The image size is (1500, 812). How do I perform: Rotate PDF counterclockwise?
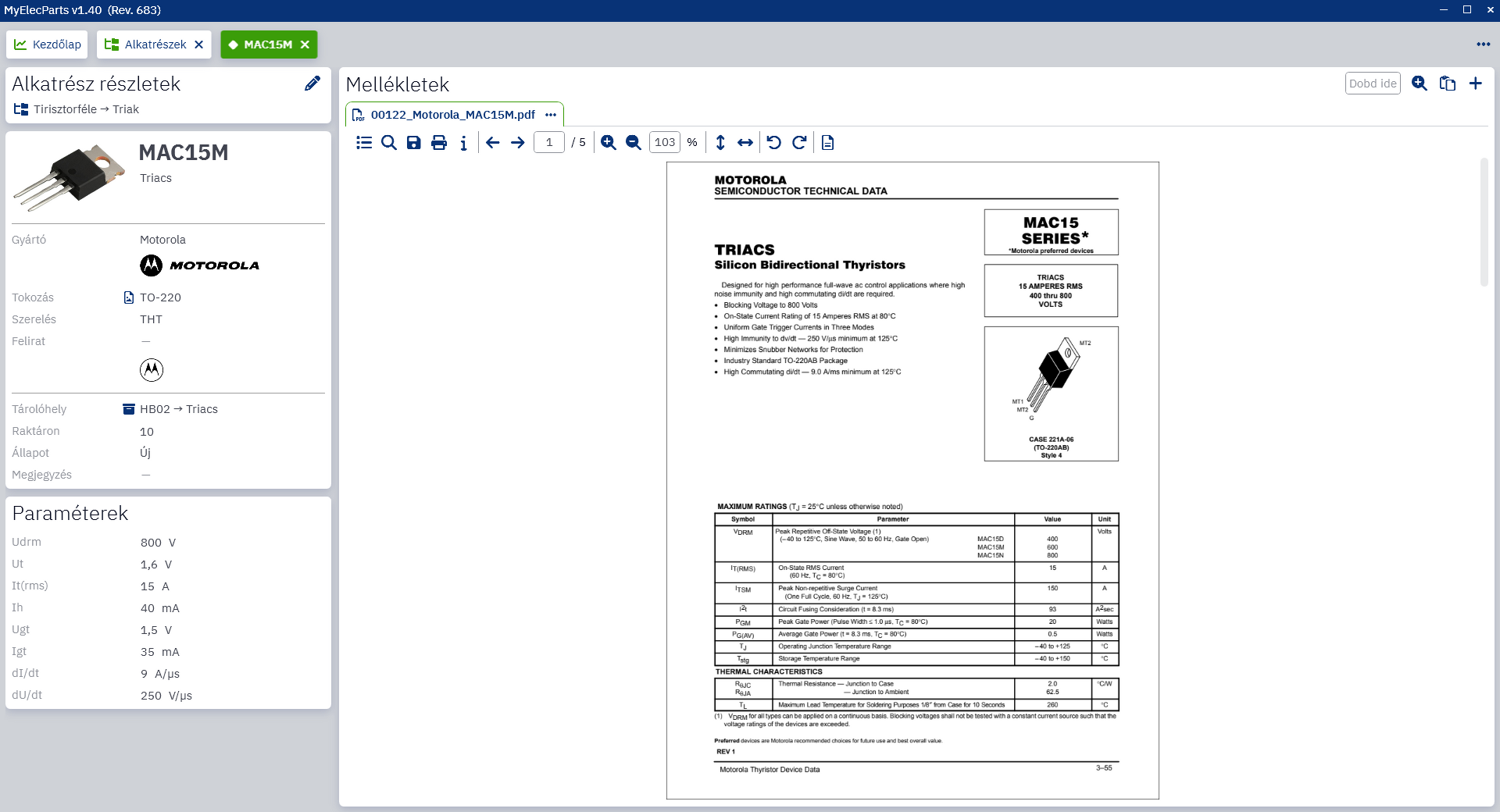[x=774, y=142]
